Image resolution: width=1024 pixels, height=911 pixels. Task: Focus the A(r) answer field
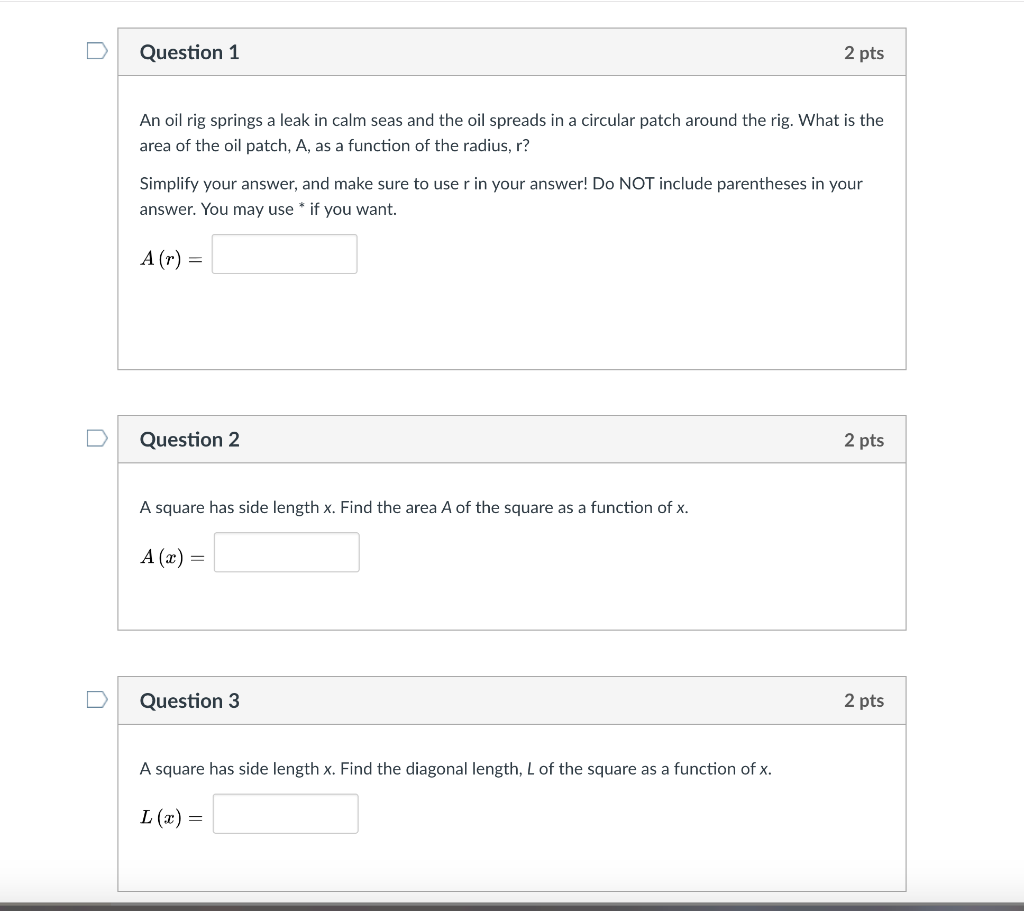tap(285, 254)
